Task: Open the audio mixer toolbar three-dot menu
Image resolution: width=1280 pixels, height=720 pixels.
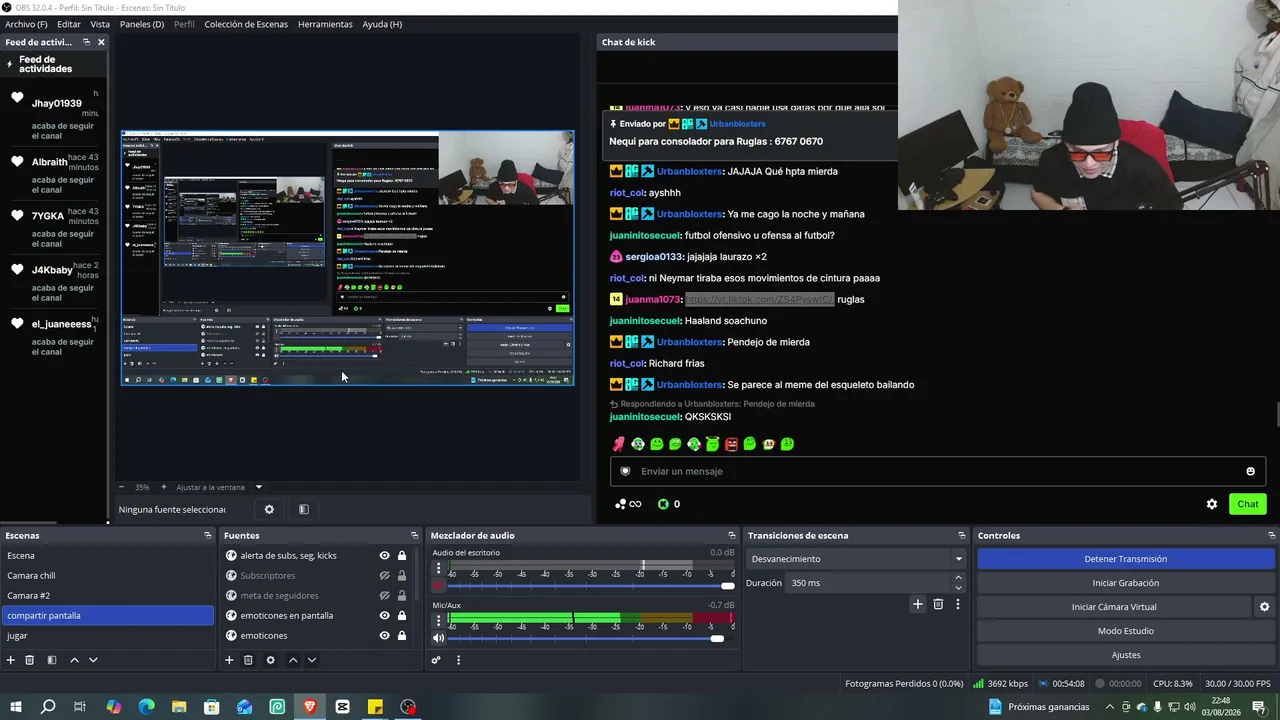Action: [x=458, y=660]
